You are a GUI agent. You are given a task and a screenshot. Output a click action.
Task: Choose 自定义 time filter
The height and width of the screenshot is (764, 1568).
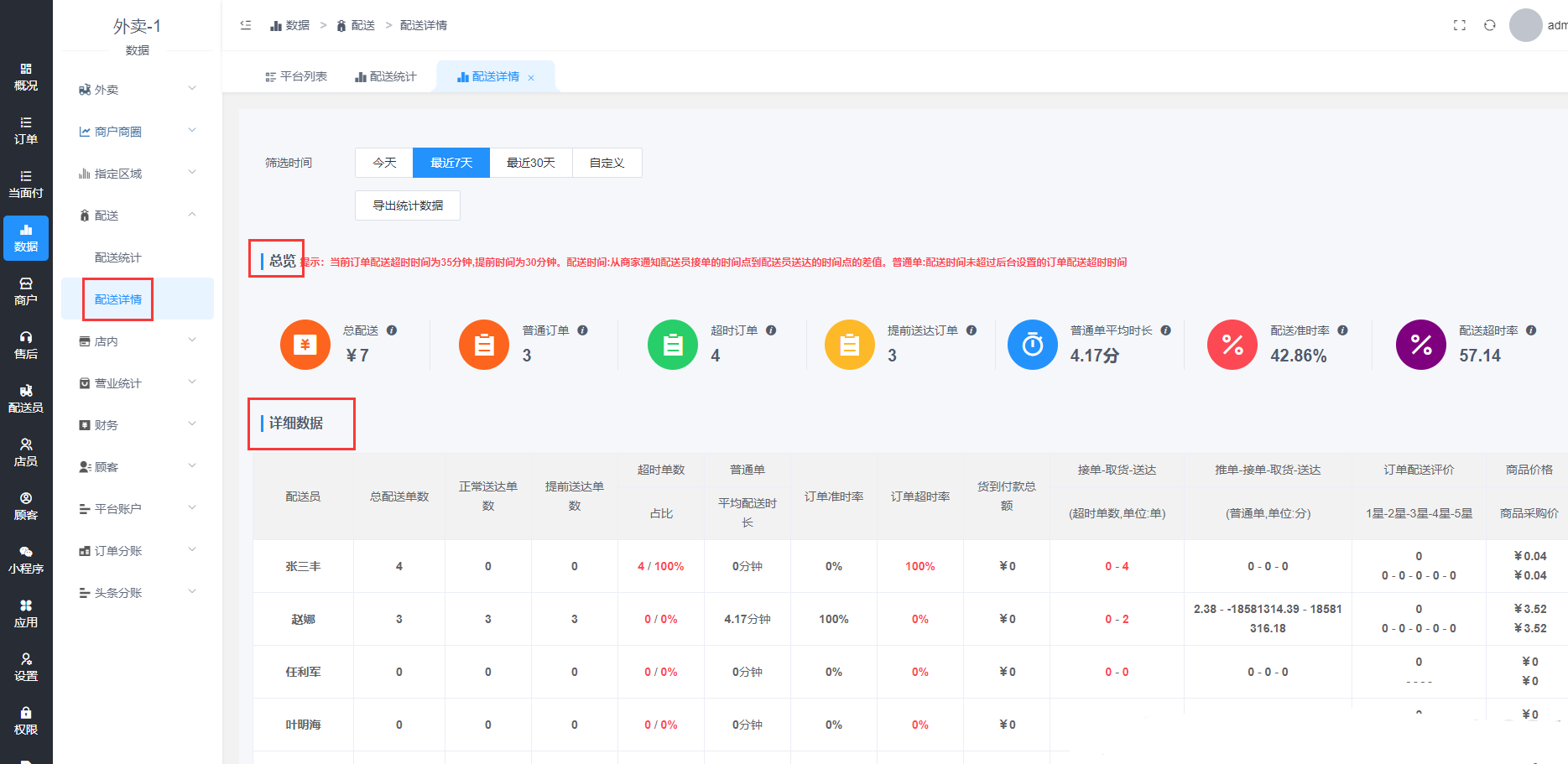click(607, 163)
